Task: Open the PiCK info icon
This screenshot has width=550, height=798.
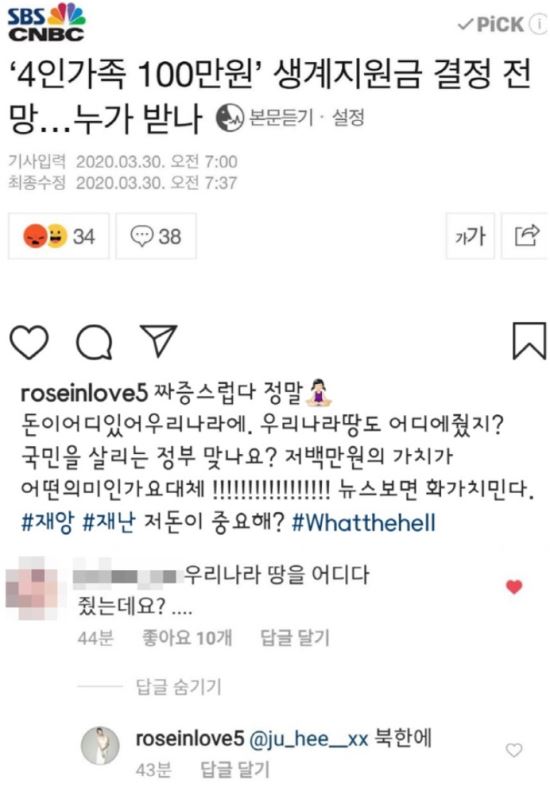Action: (x=539, y=23)
